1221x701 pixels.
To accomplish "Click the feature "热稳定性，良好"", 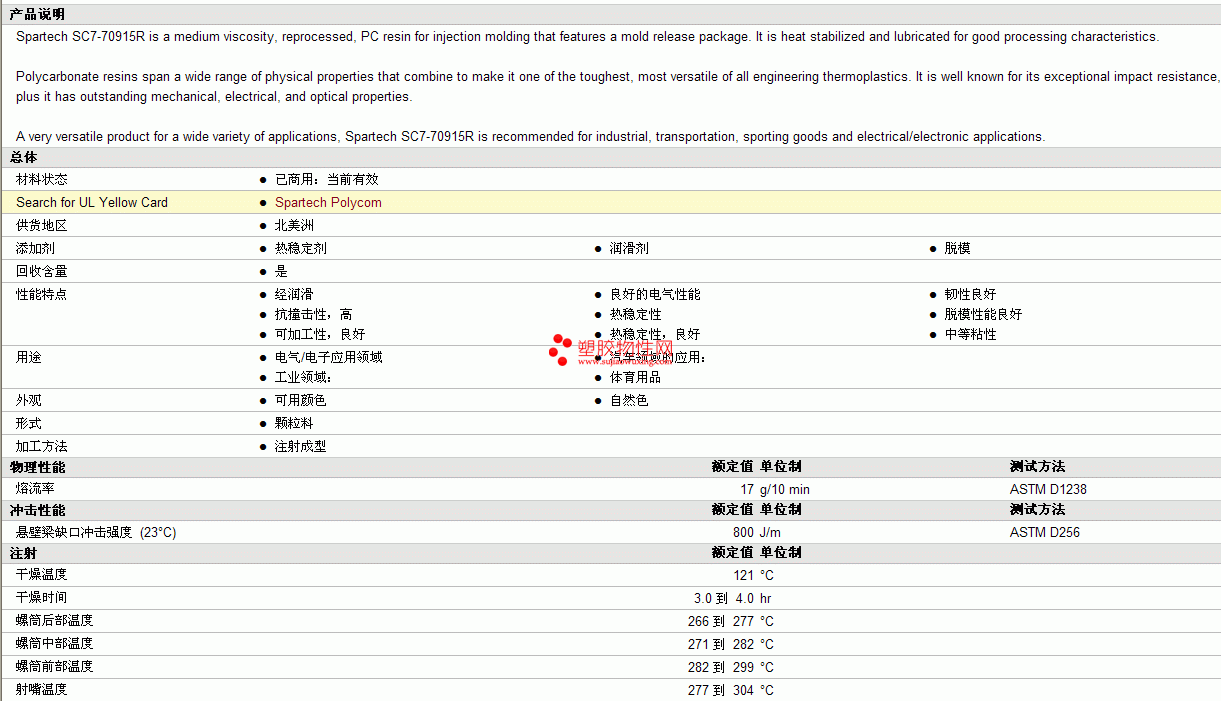I will (655, 334).
